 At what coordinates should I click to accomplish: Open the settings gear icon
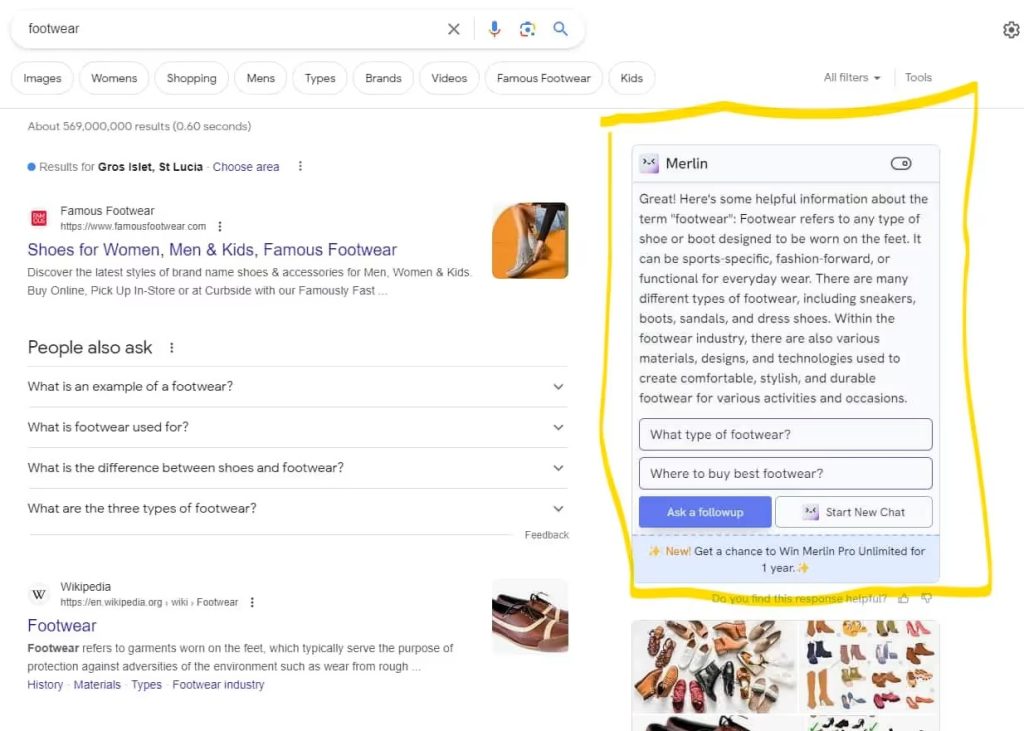(1010, 30)
